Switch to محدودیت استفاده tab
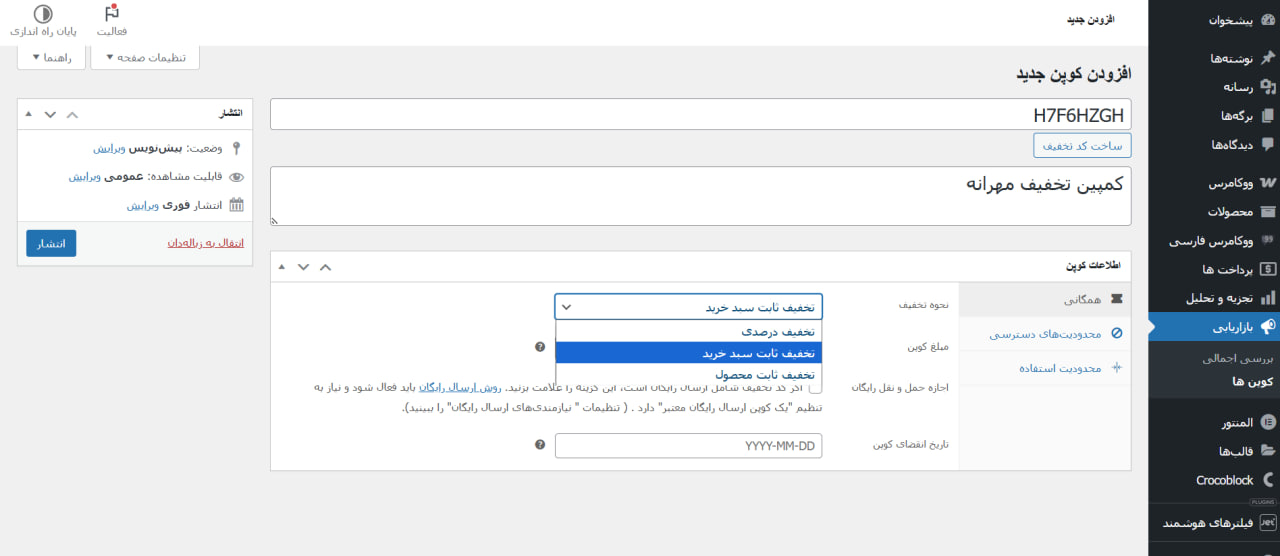Viewport: 1280px width, 556px height. pos(1044,368)
